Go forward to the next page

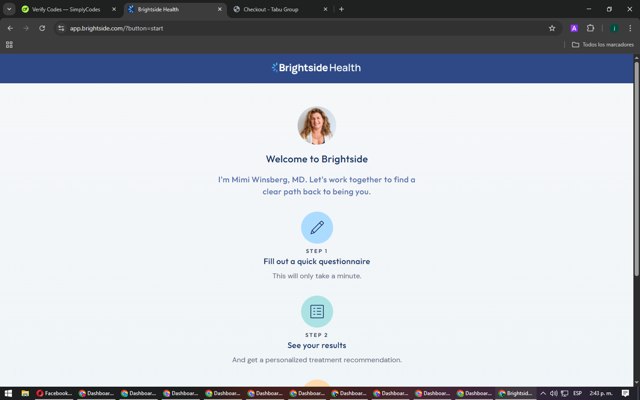tap(26, 28)
